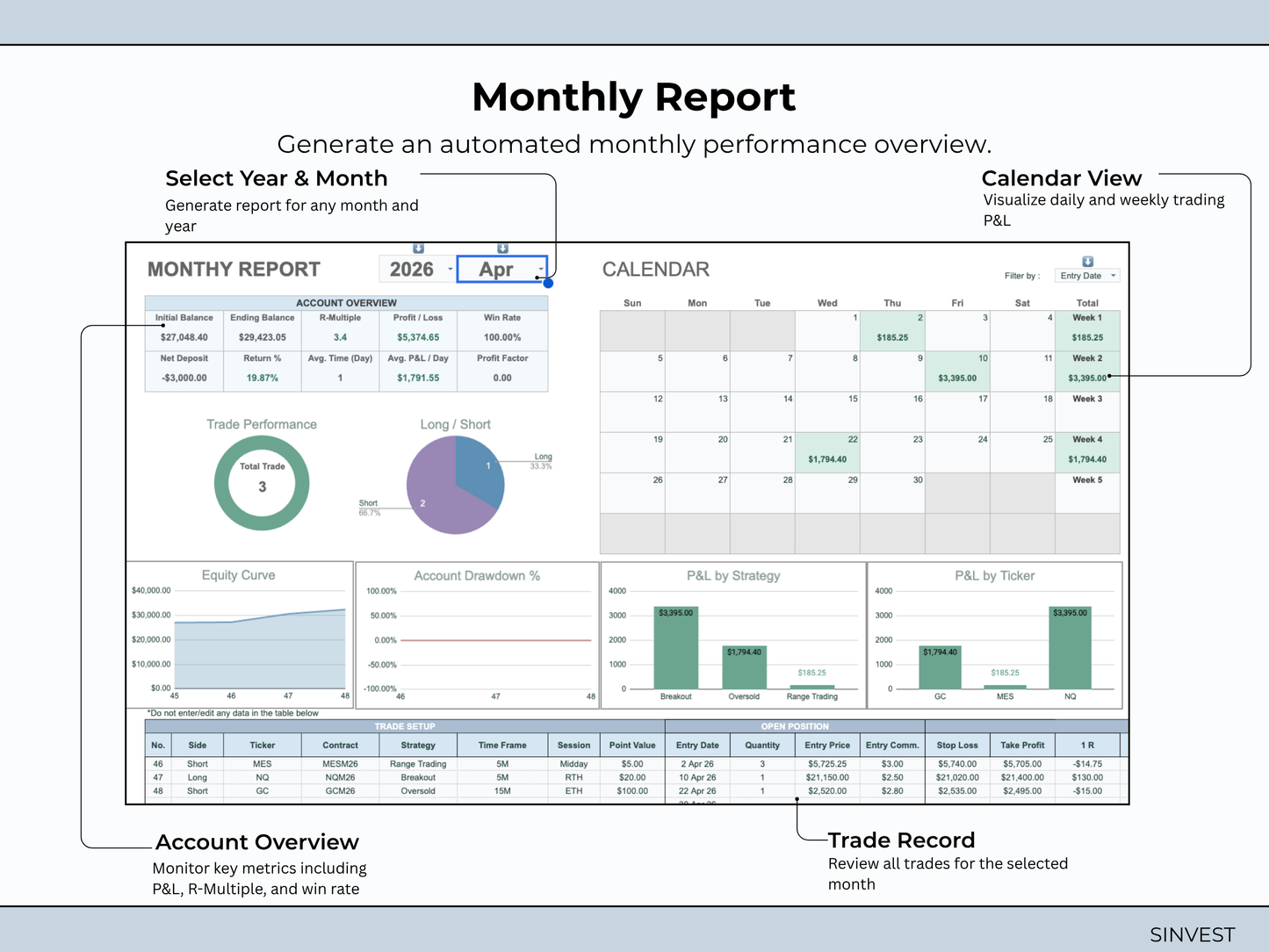Select trade row 47 NQ ticker cell
The image size is (1269, 952).
point(263,777)
